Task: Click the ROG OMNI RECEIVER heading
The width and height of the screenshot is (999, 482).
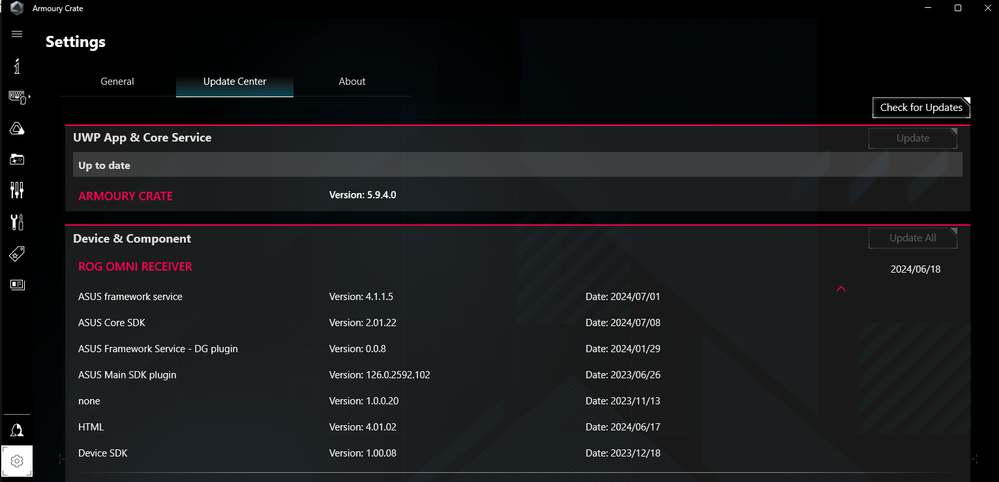Action: [135, 267]
